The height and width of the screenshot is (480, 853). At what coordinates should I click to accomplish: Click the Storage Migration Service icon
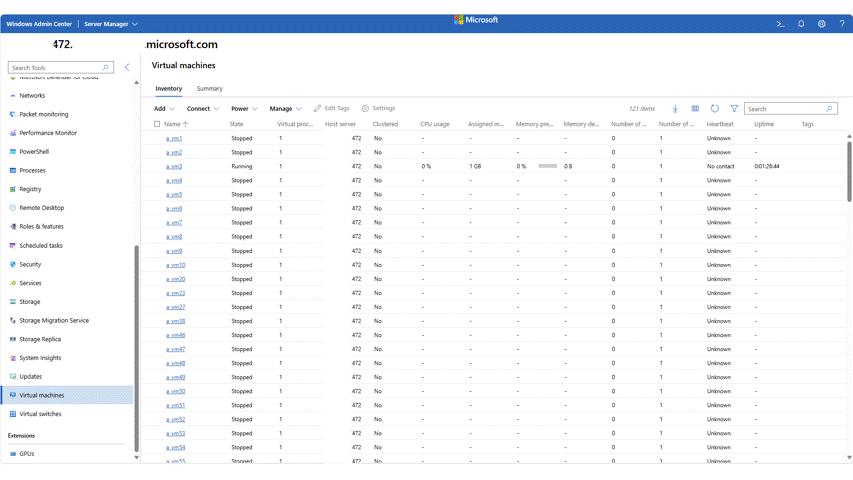[x=13, y=321]
